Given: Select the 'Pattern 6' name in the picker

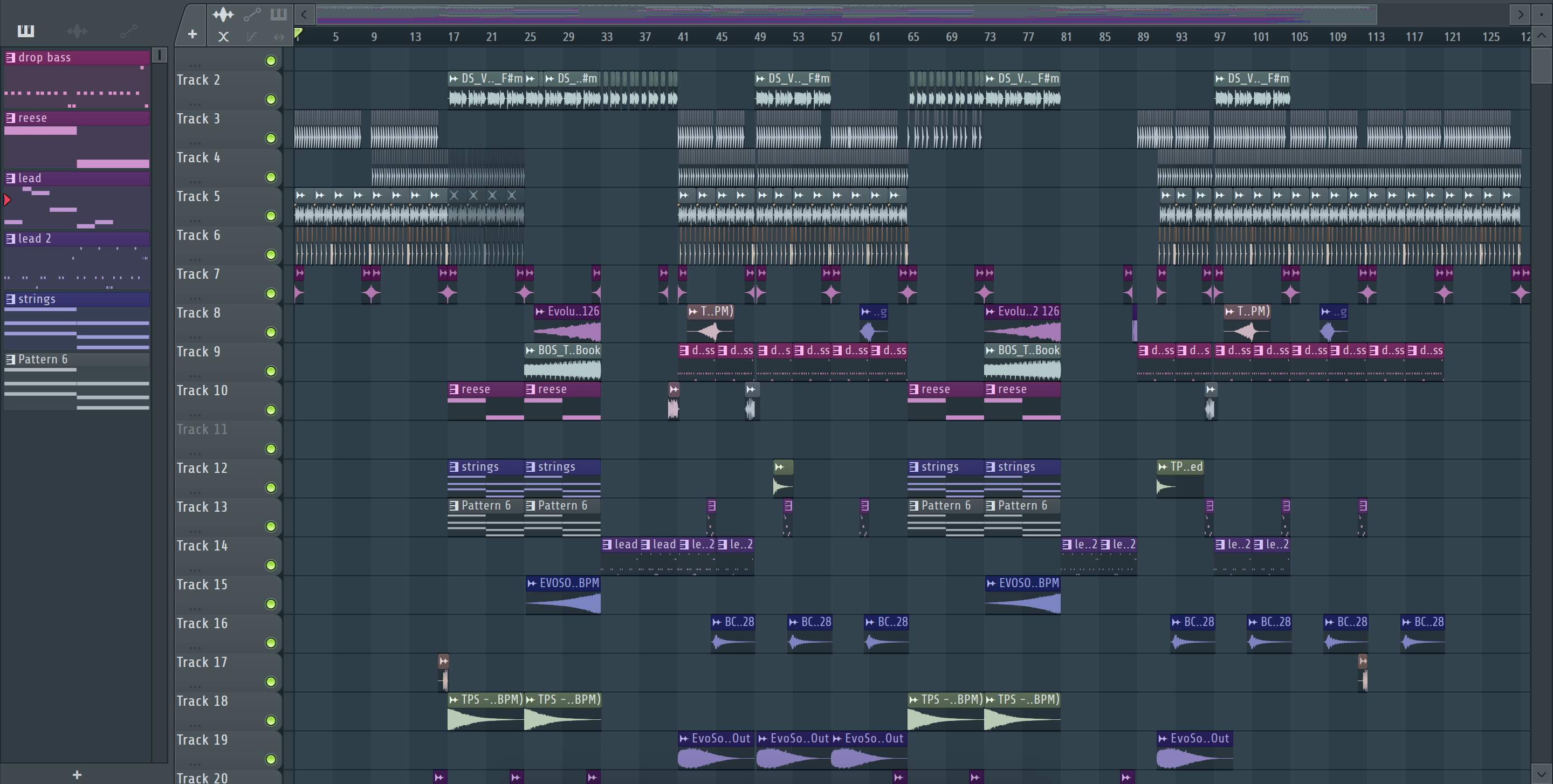Looking at the screenshot, I should (43, 359).
